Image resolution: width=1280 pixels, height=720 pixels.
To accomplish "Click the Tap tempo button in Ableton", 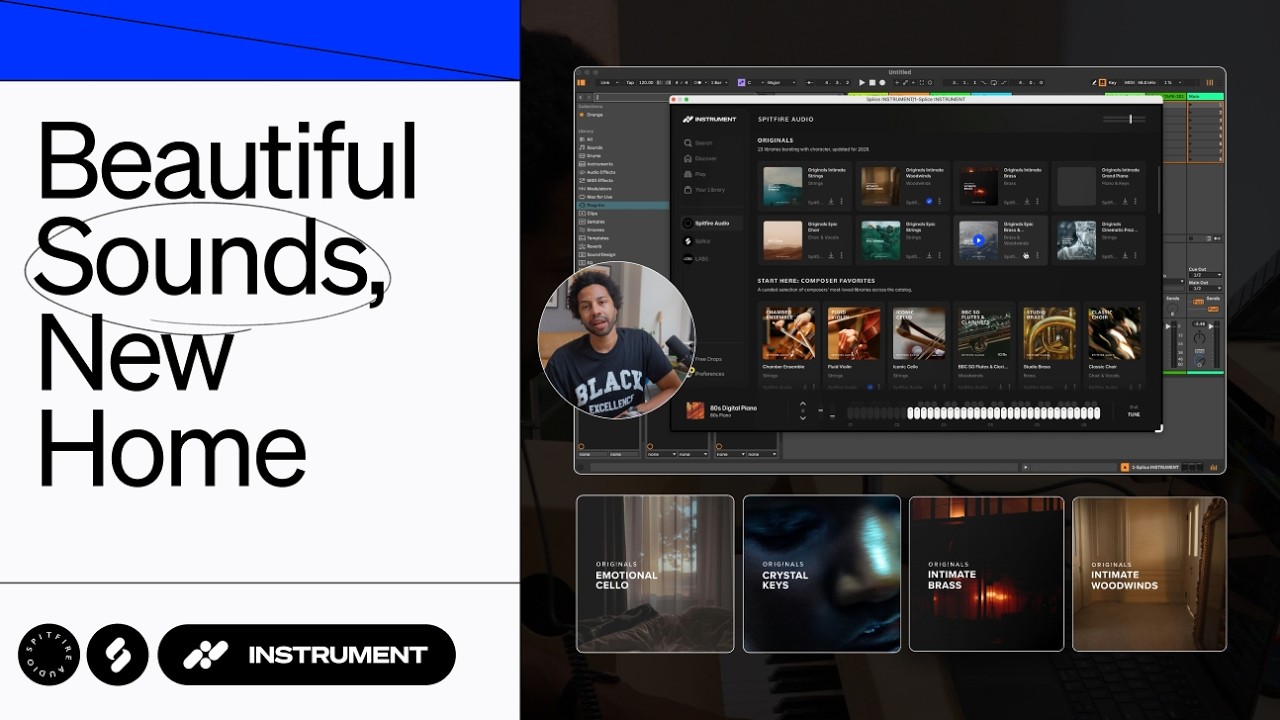I will point(630,82).
